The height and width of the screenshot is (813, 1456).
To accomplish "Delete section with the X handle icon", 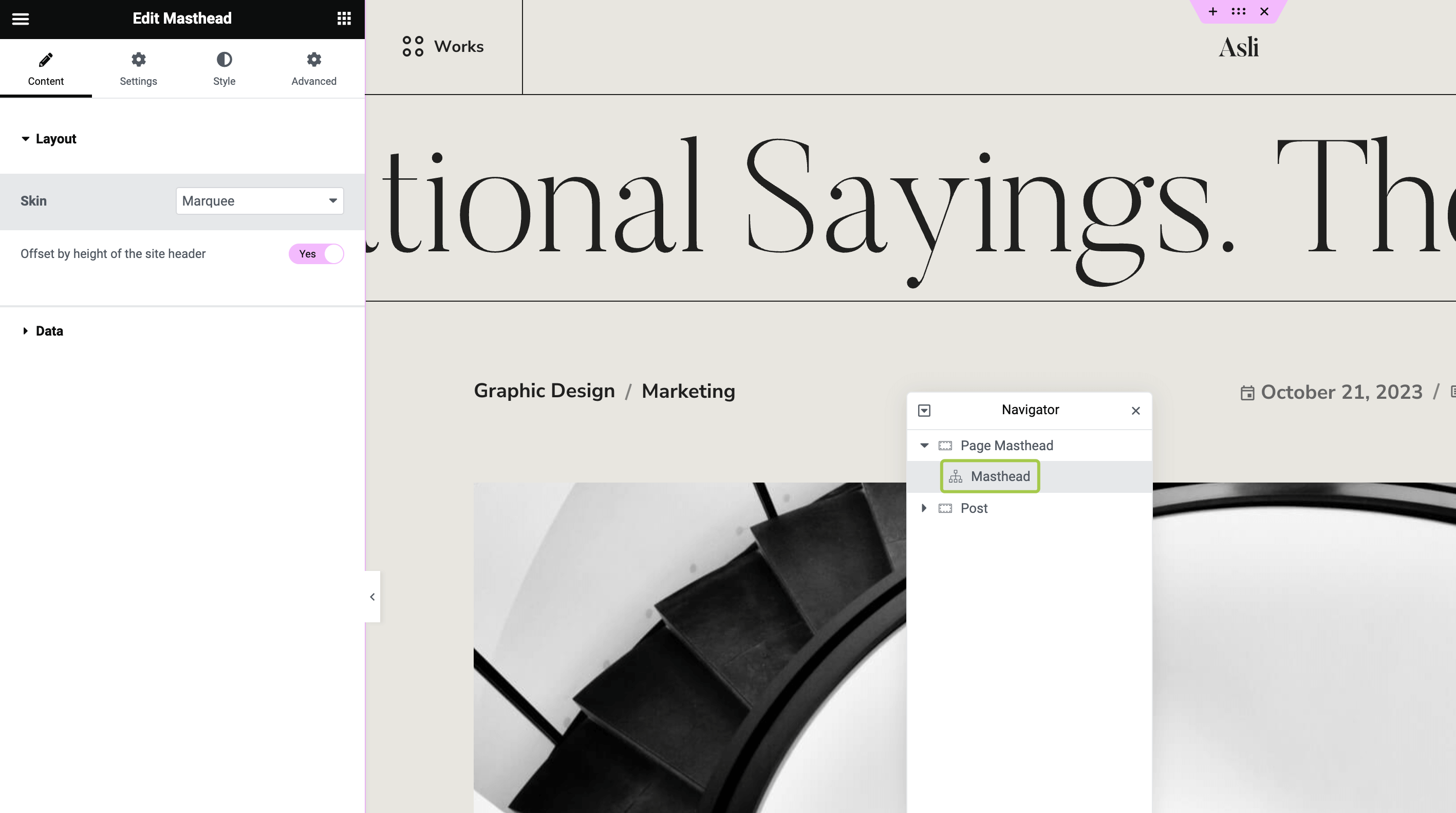I will coord(1264,11).
